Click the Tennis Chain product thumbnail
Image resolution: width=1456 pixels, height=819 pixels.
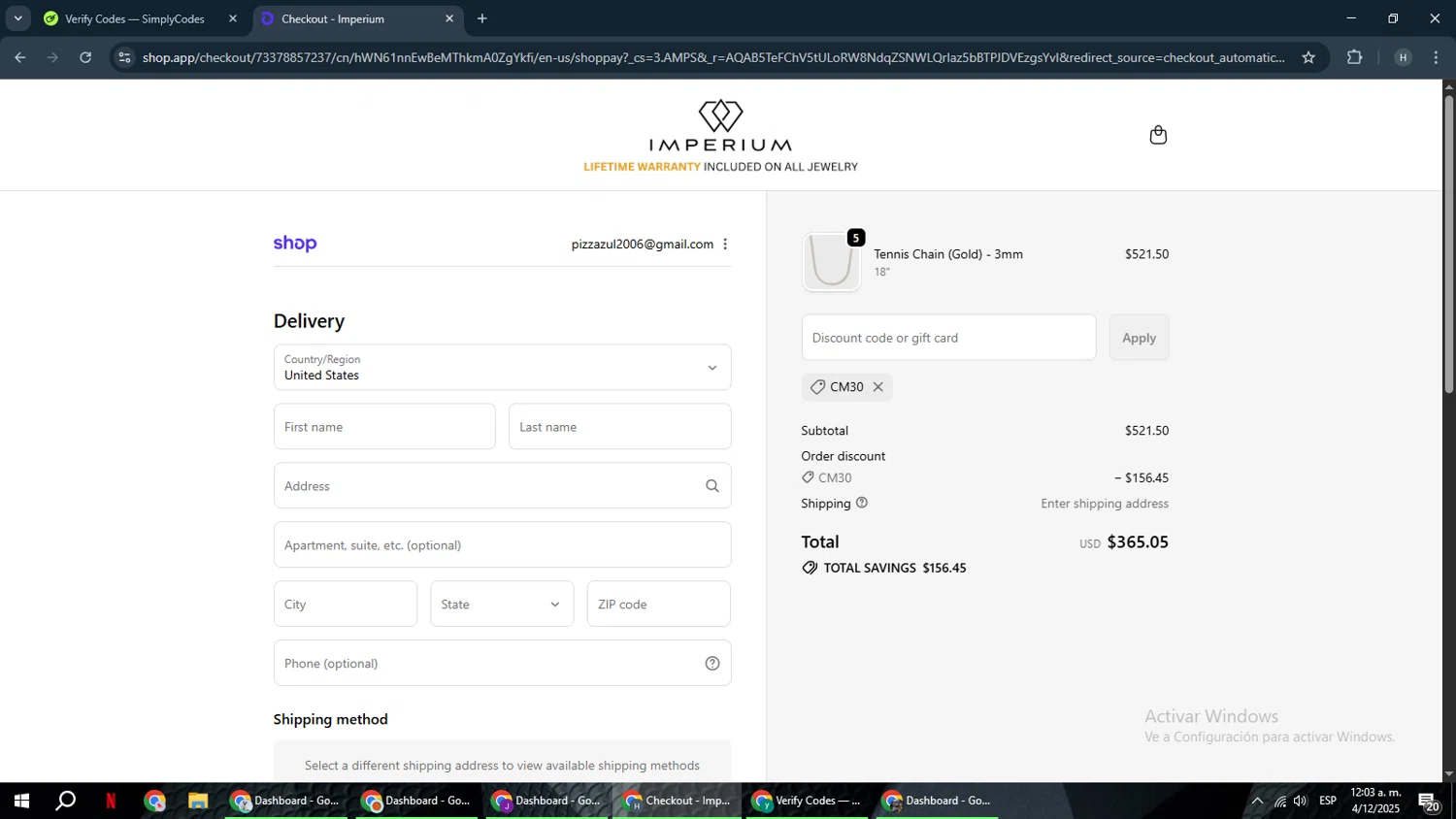tap(832, 262)
